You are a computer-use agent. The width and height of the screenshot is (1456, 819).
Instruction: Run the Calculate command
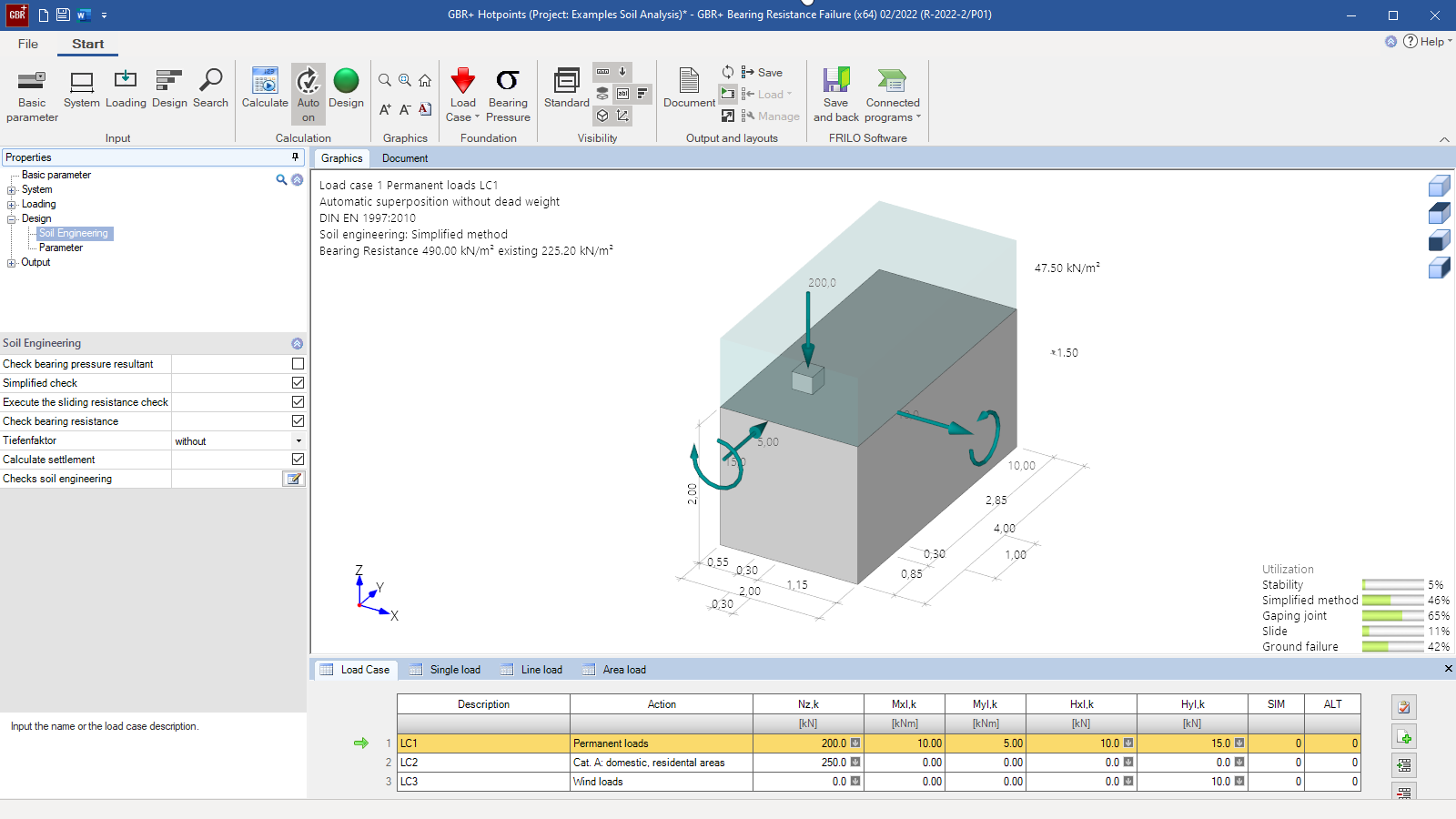(265, 89)
